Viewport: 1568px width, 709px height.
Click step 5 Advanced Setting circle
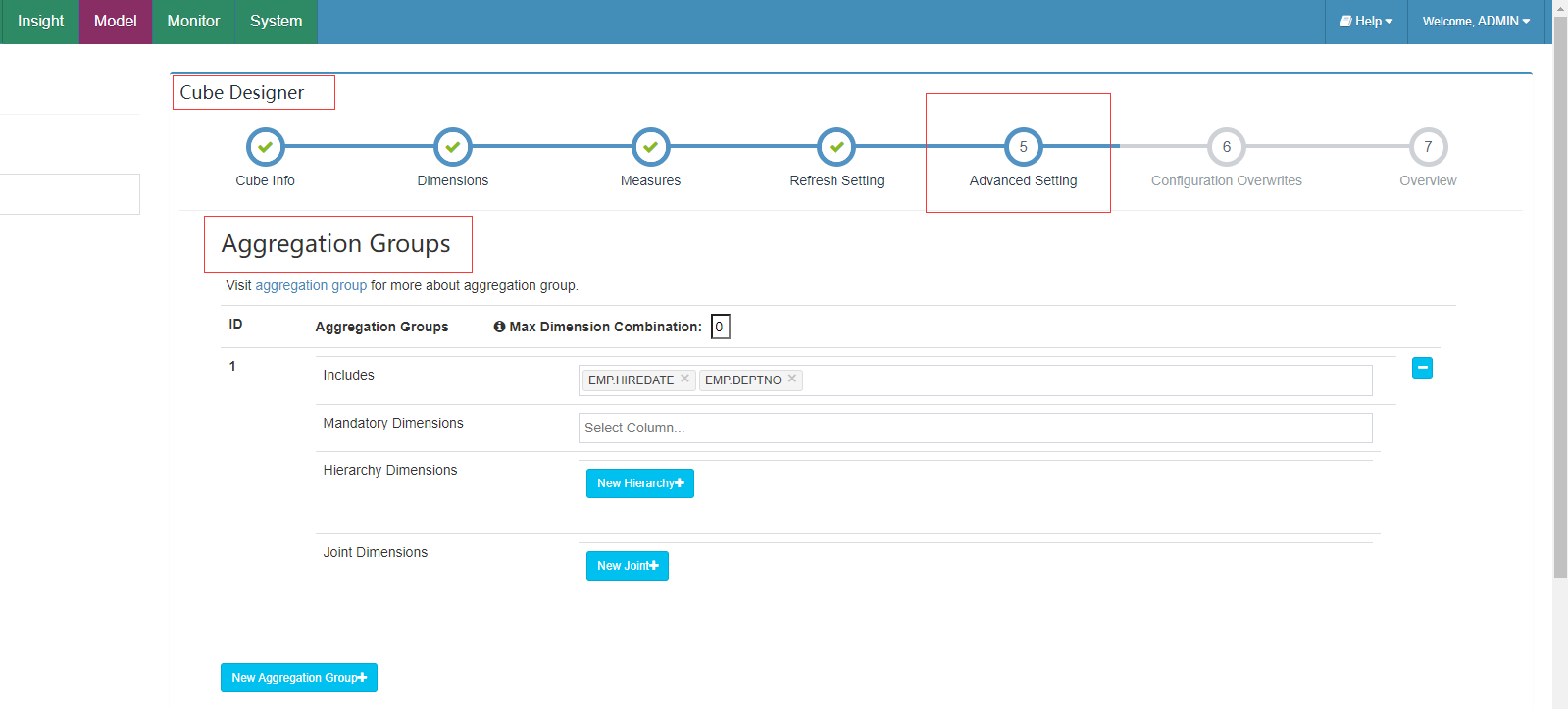[x=1023, y=147]
